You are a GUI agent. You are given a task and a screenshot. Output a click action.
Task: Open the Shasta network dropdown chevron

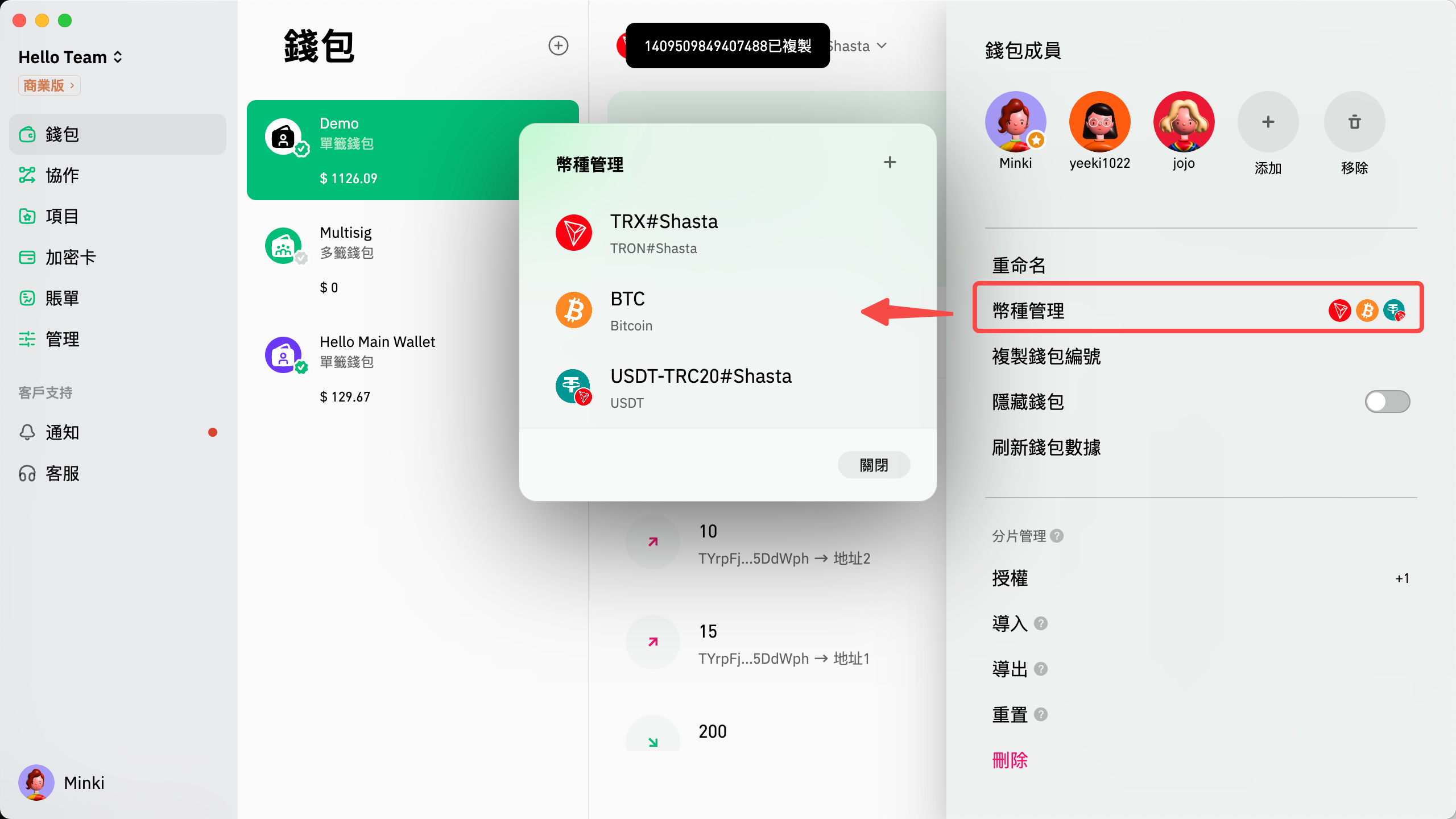click(882, 45)
